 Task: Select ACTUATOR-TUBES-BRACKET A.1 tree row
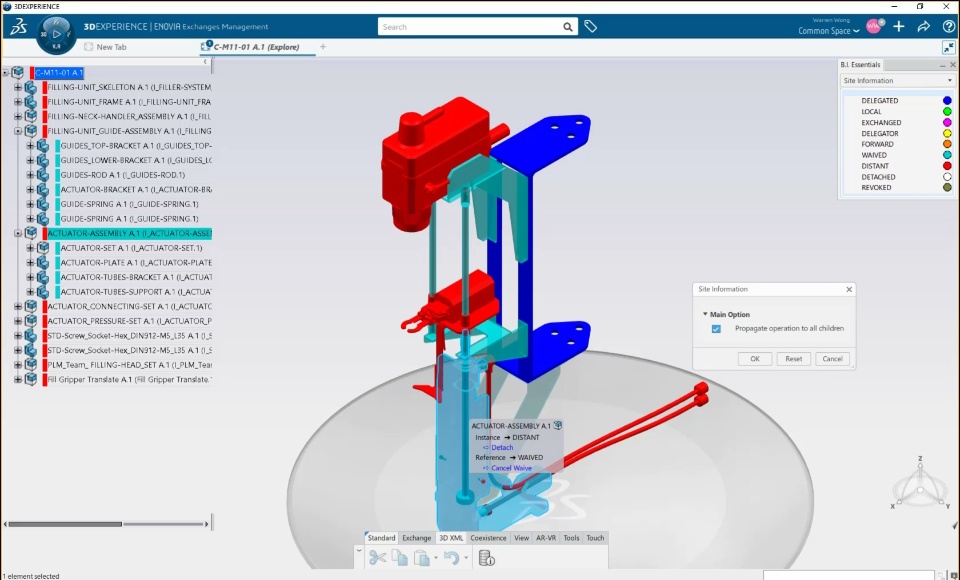pos(135,277)
